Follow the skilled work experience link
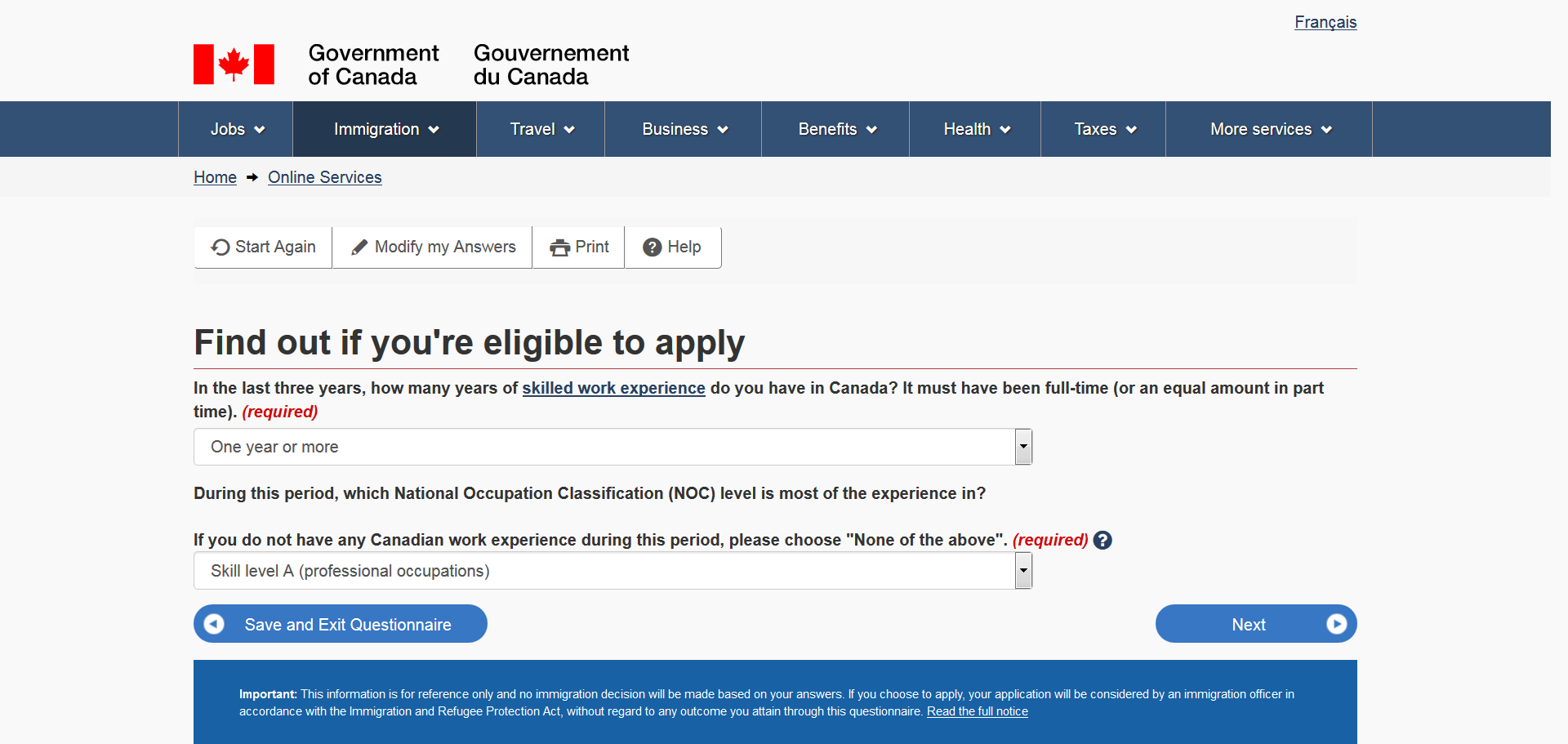Image resolution: width=1568 pixels, height=744 pixels. 613,388
